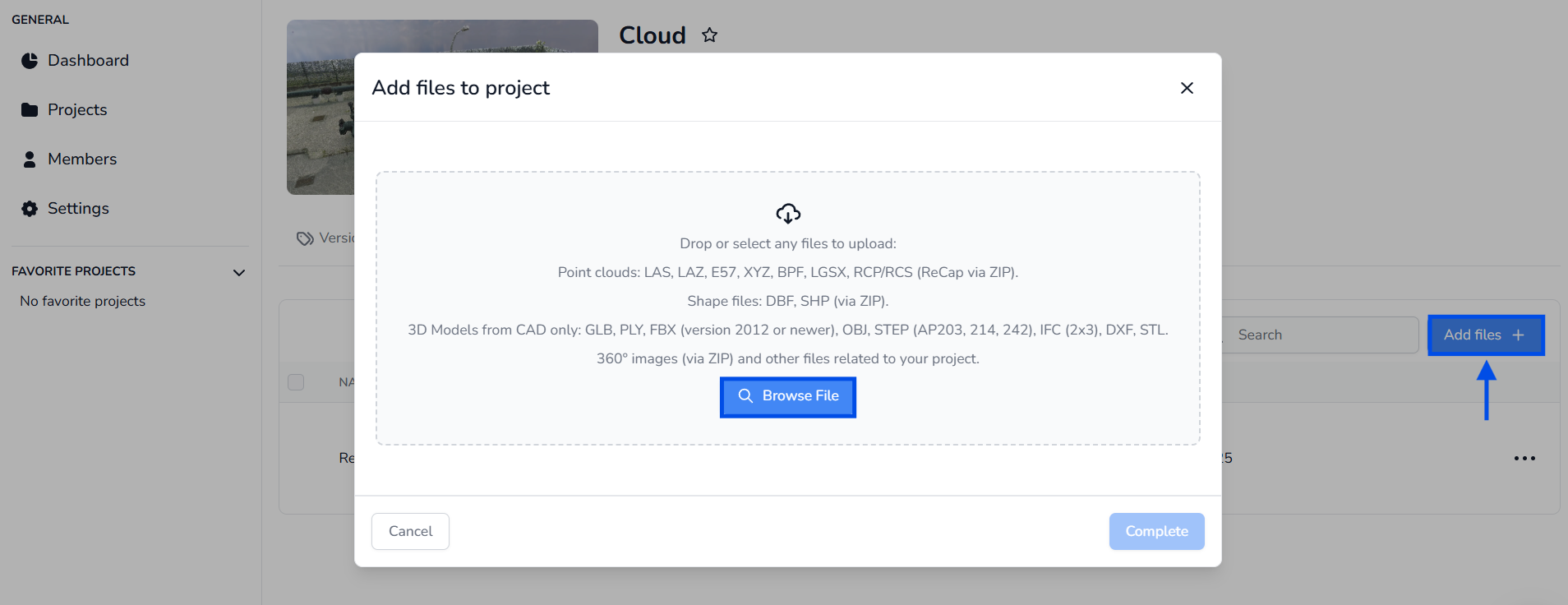The width and height of the screenshot is (1568, 605).
Task: Click the Browse File button
Action: tap(788, 397)
